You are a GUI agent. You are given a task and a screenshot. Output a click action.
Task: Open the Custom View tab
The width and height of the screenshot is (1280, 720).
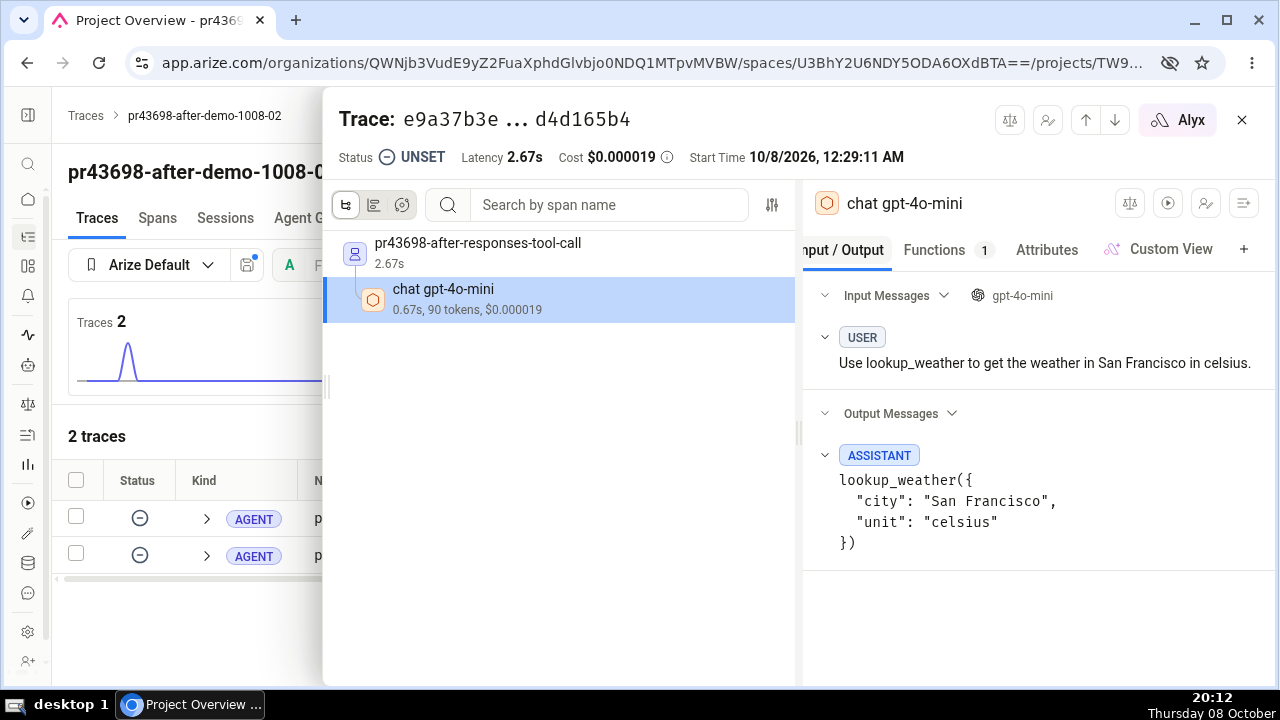click(1158, 249)
